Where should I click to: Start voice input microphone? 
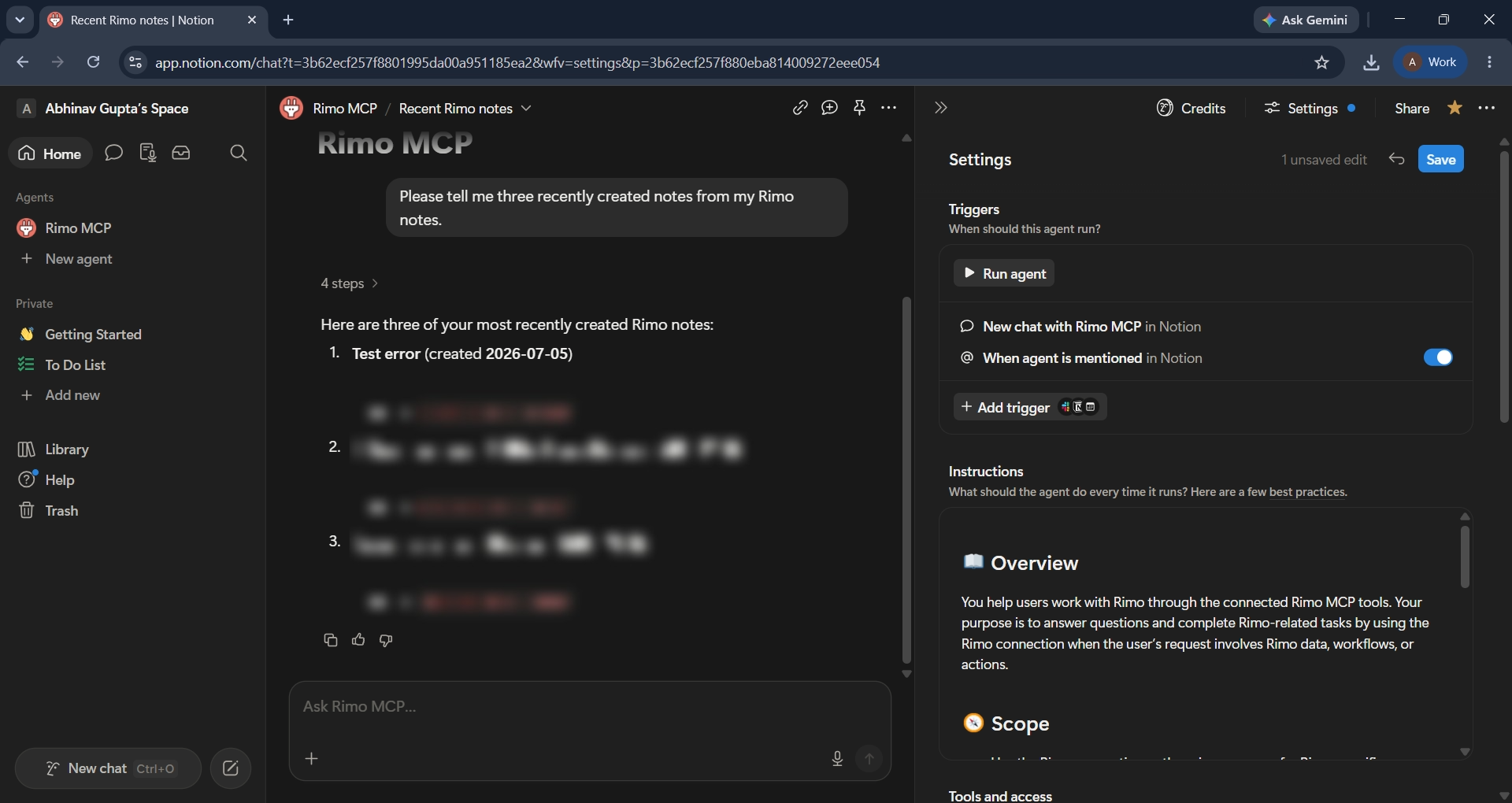(837, 758)
